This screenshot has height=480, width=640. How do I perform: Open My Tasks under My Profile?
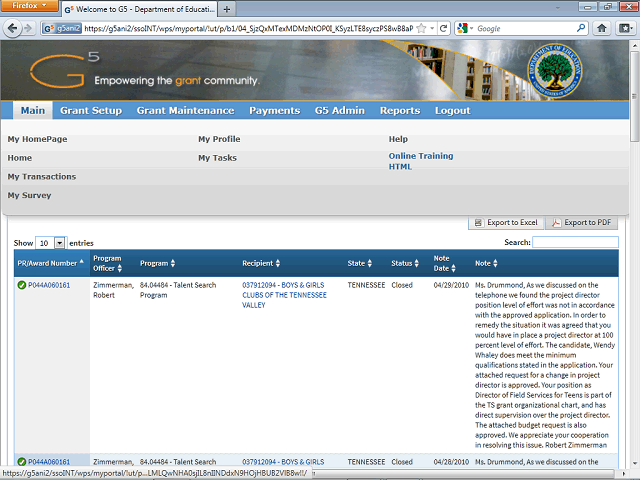(x=218, y=158)
